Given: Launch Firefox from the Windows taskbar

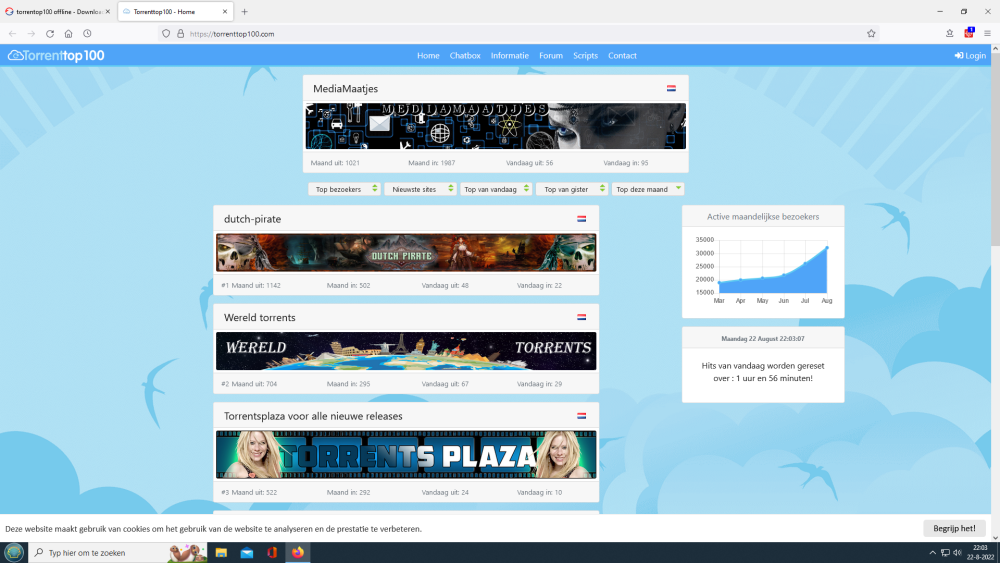Looking at the screenshot, I should 297,552.
